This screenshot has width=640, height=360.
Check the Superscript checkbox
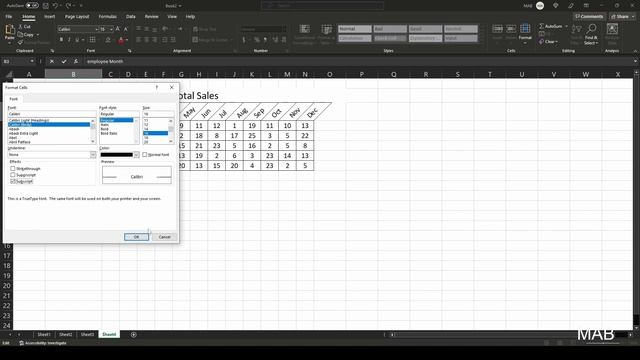[x=13, y=175]
